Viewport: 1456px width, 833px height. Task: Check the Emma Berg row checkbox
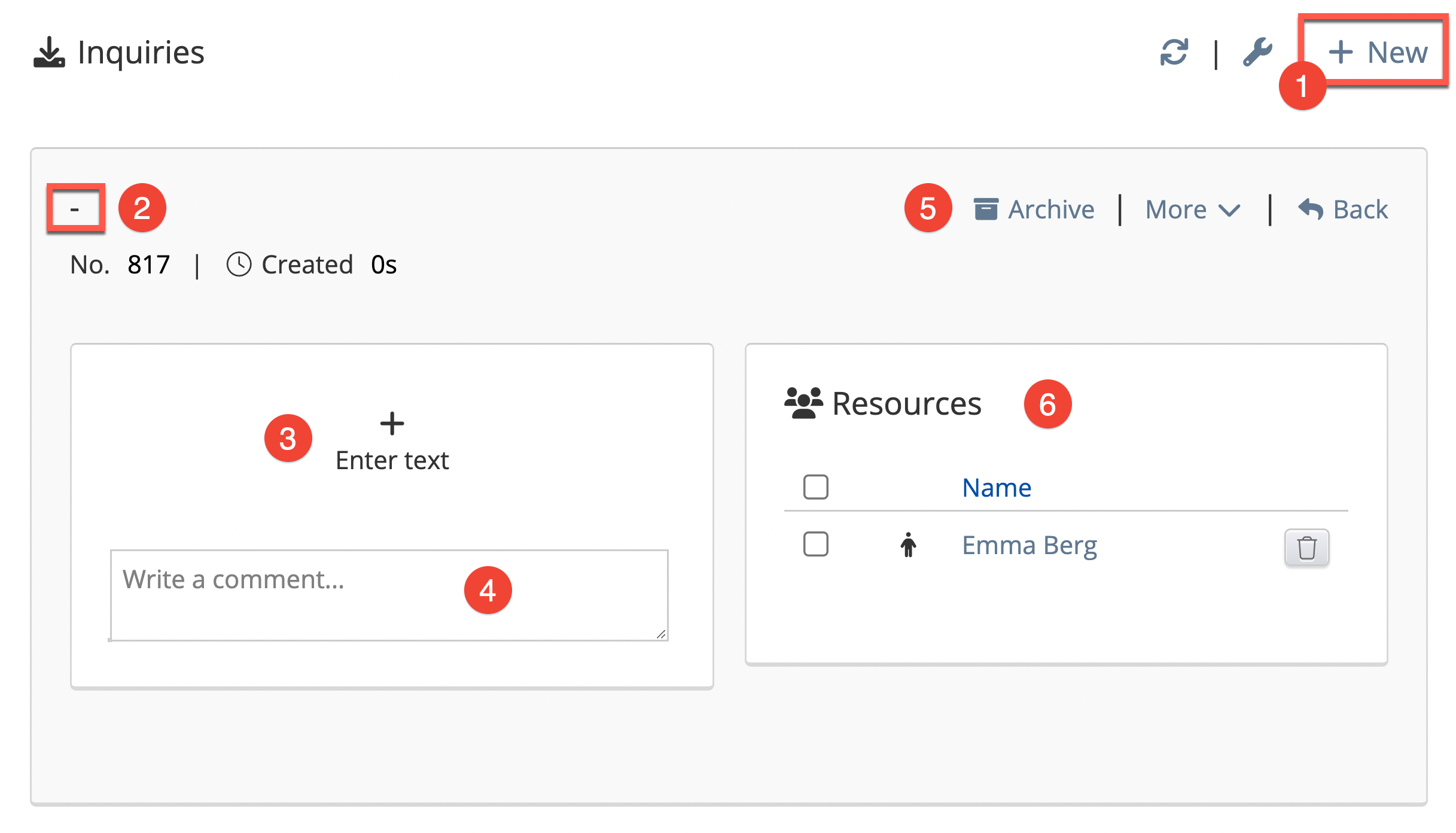(x=815, y=545)
